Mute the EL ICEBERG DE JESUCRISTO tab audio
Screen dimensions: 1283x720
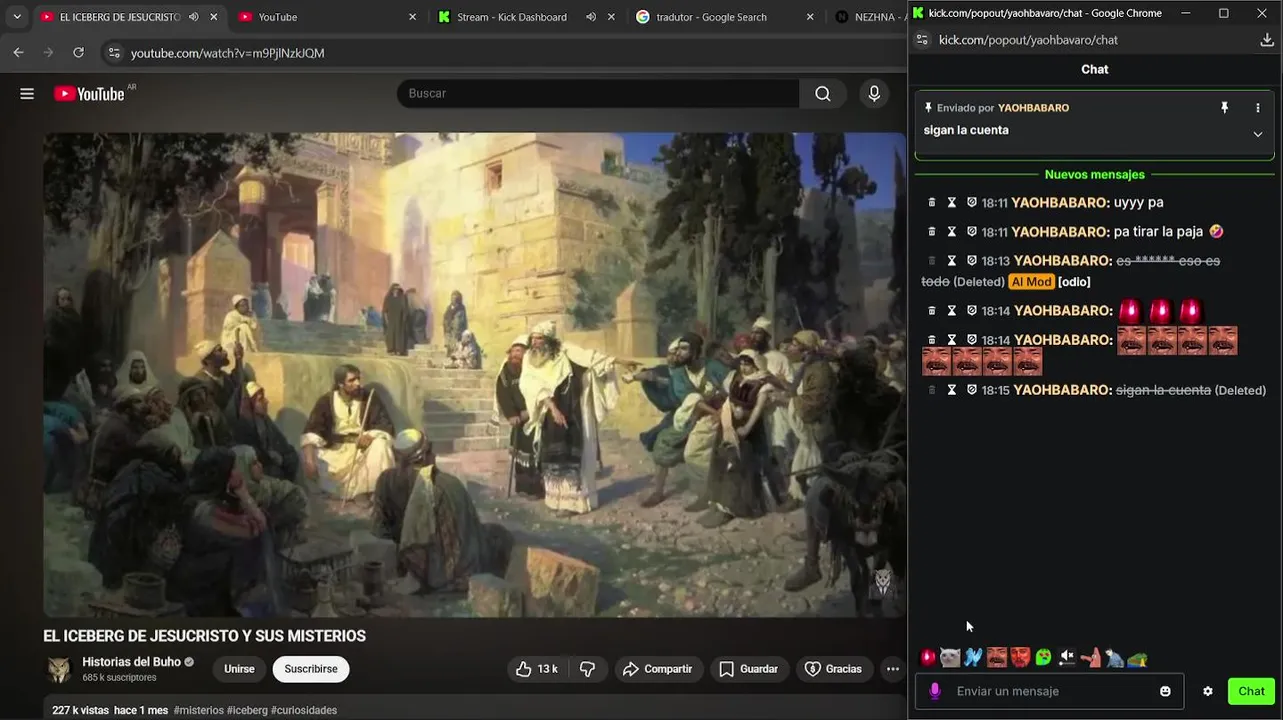coord(193,17)
